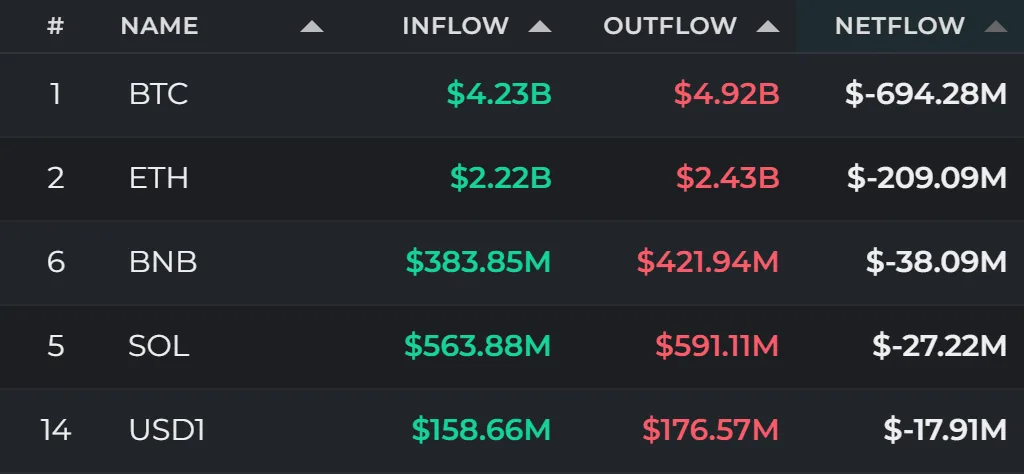The width and height of the screenshot is (1024, 474).
Task: Click USD1 netflow $-17.91M
Action: (x=946, y=430)
